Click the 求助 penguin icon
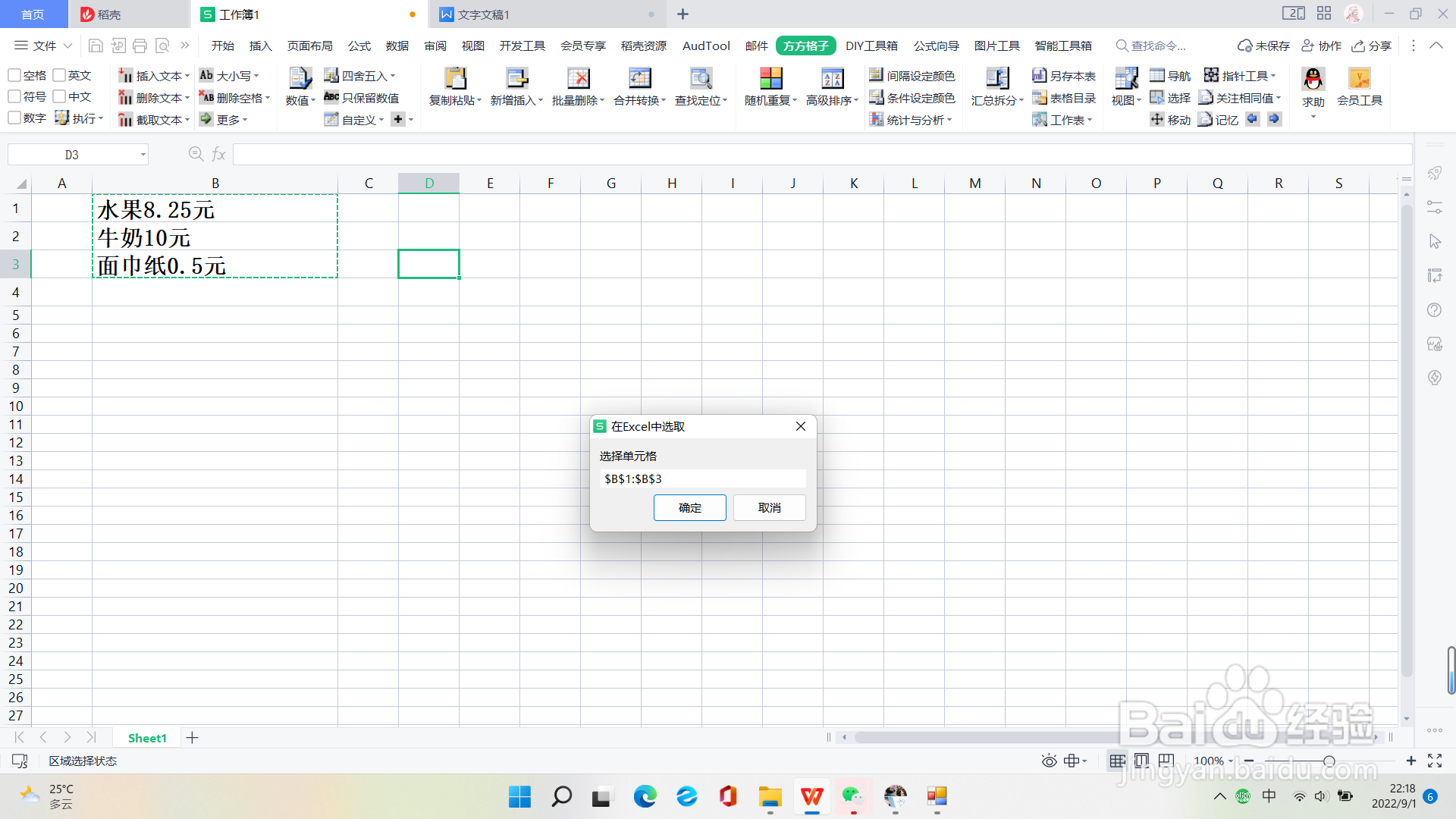The height and width of the screenshot is (819, 1456). (x=1313, y=79)
